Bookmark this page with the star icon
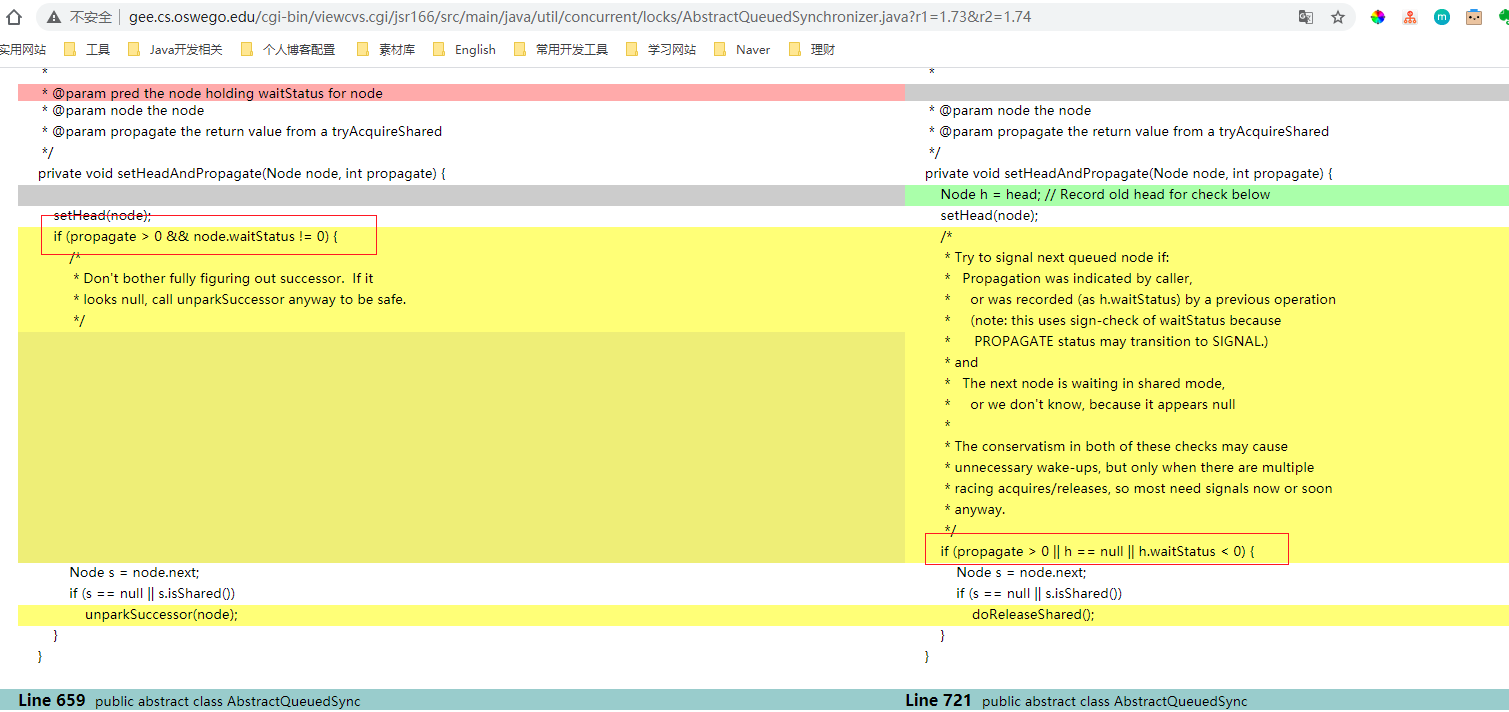Image resolution: width=1509 pixels, height=712 pixels. [x=1338, y=17]
